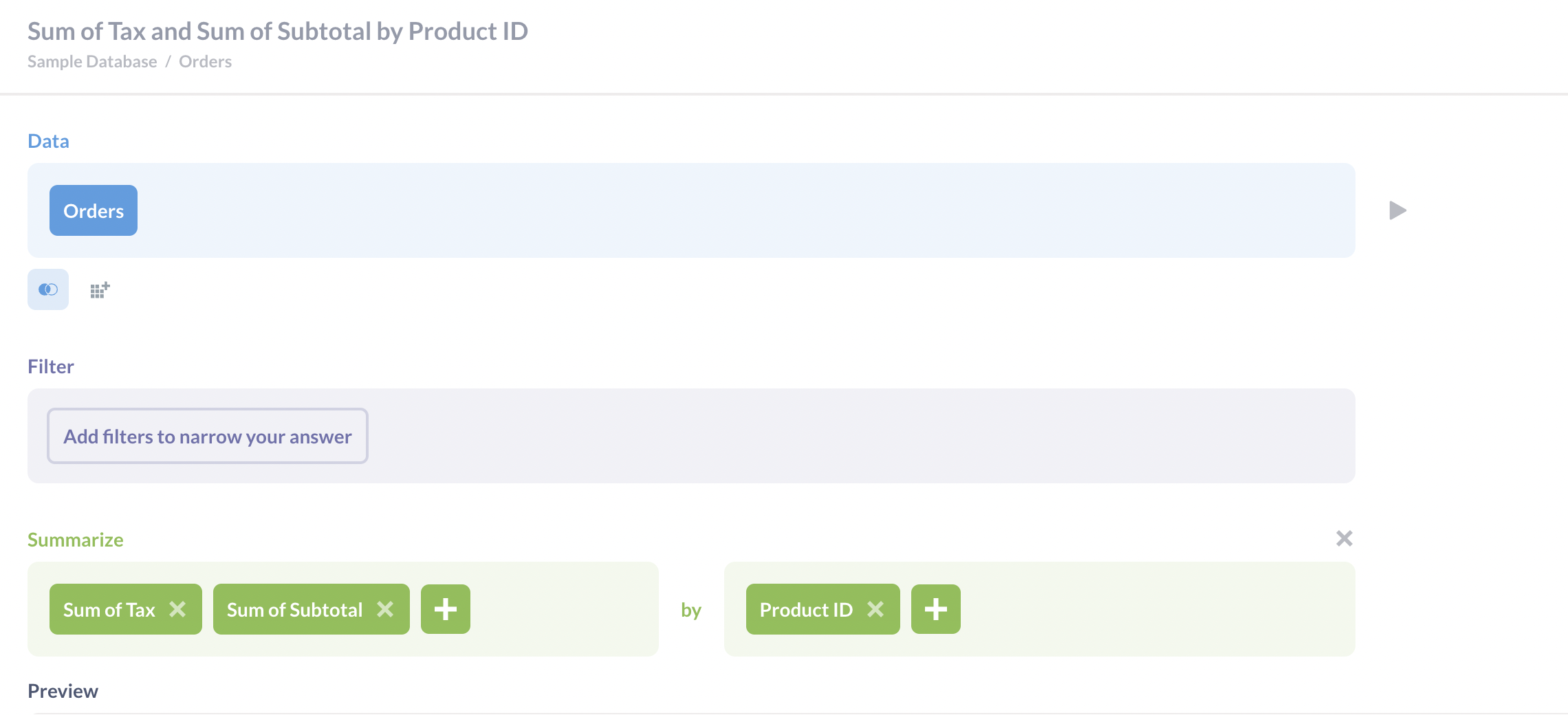Remove the Sum of Subtotal aggregation
The image size is (1568, 715).
point(386,608)
